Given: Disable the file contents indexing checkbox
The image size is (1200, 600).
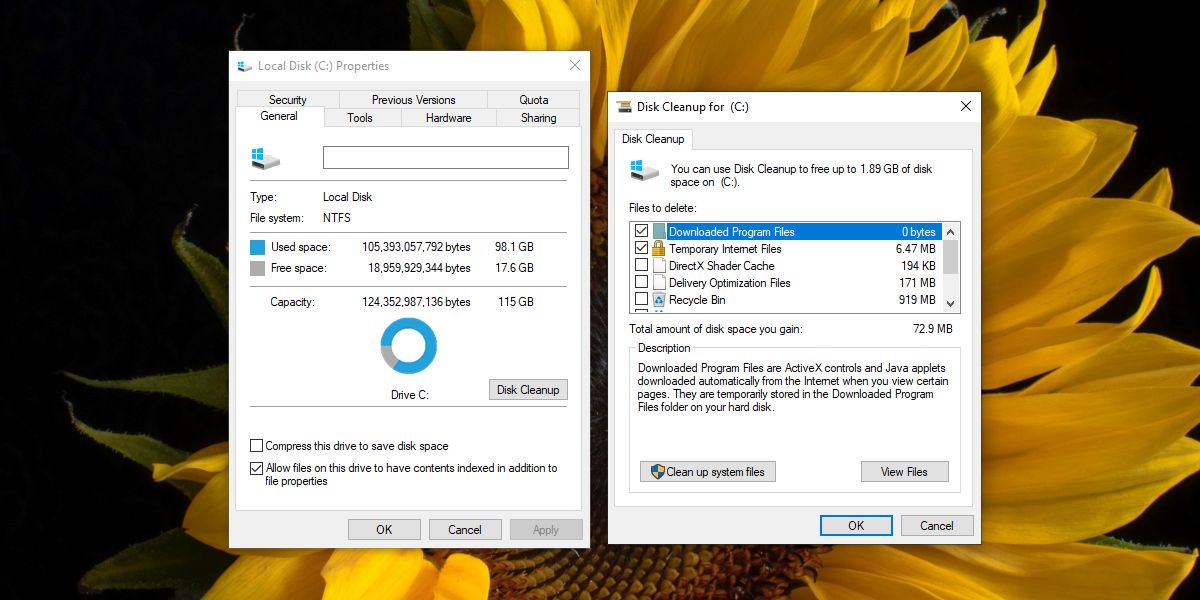Looking at the screenshot, I should (x=257, y=468).
